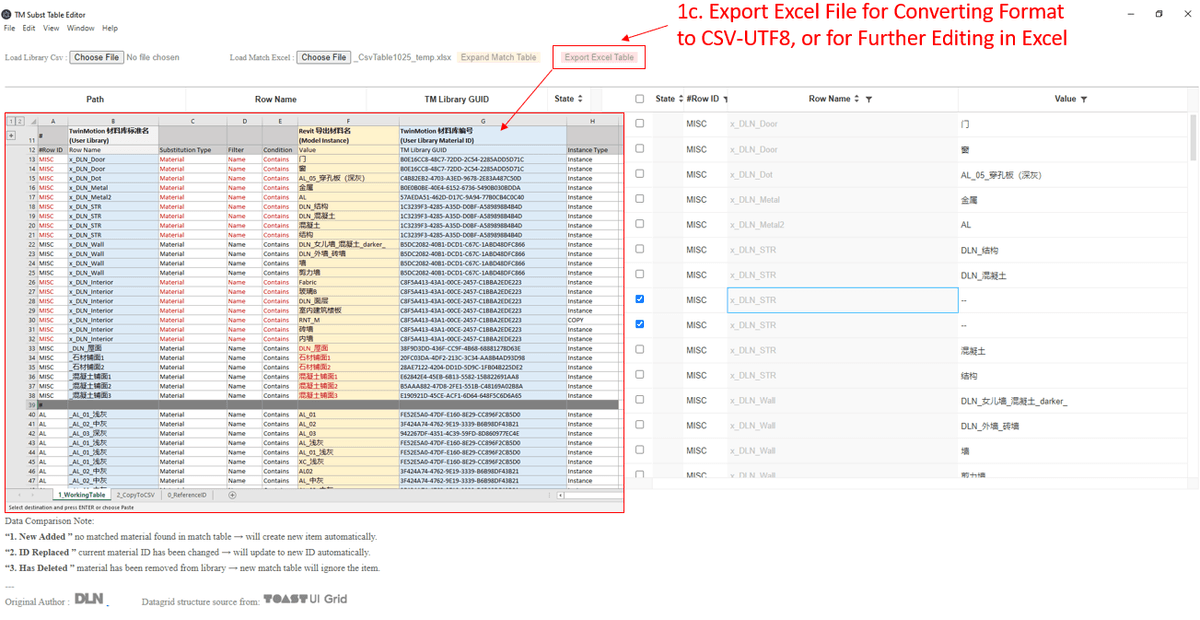Click the left grid Row Name header

click(276, 99)
